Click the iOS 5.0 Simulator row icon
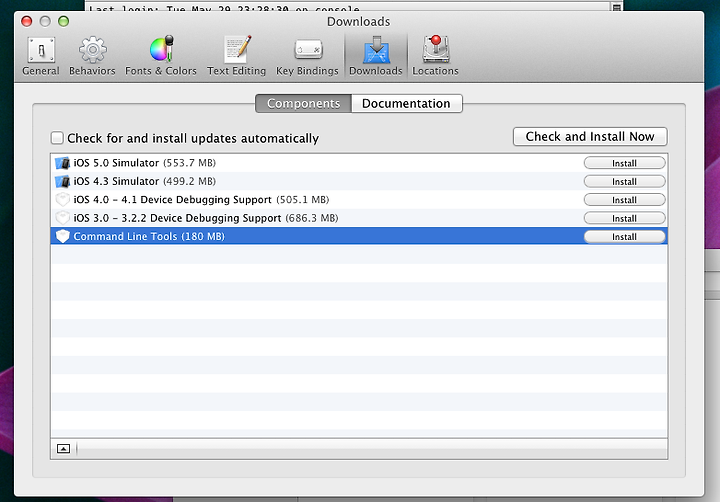Image resolution: width=720 pixels, height=502 pixels. pos(62,163)
